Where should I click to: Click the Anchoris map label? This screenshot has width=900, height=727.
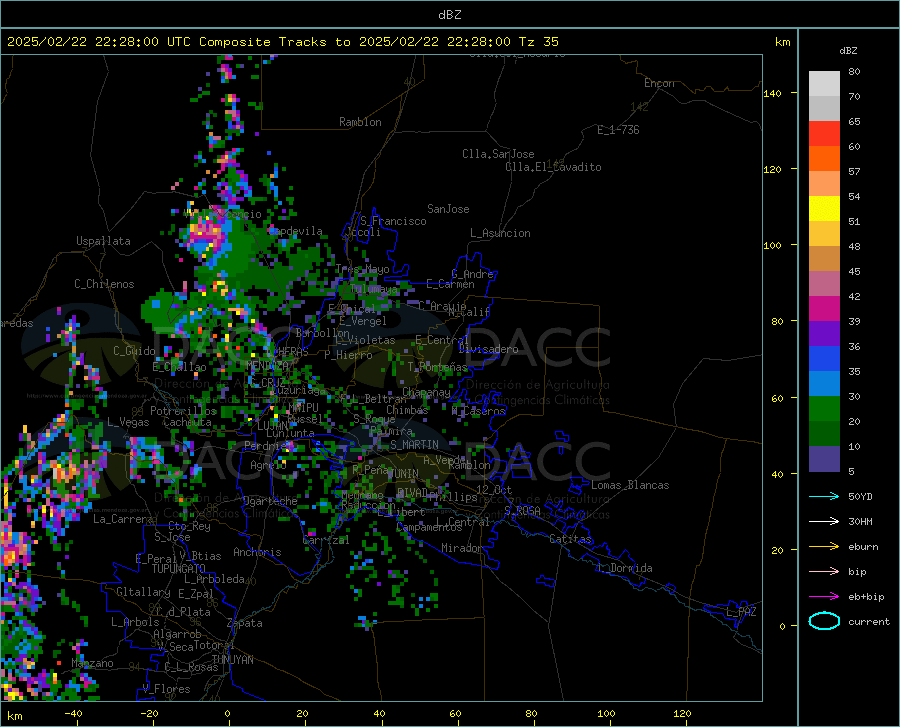[257, 552]
